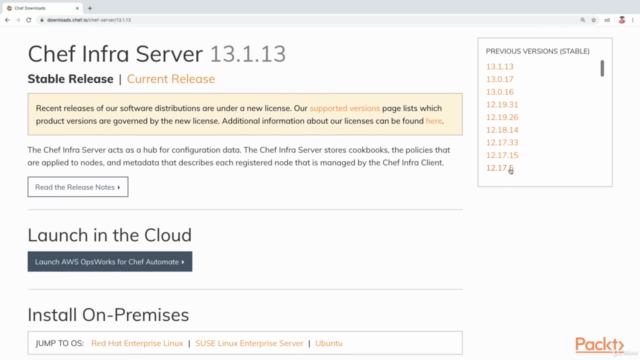
Task: Select version 12.19.26
Action: [x=502, y=117]
